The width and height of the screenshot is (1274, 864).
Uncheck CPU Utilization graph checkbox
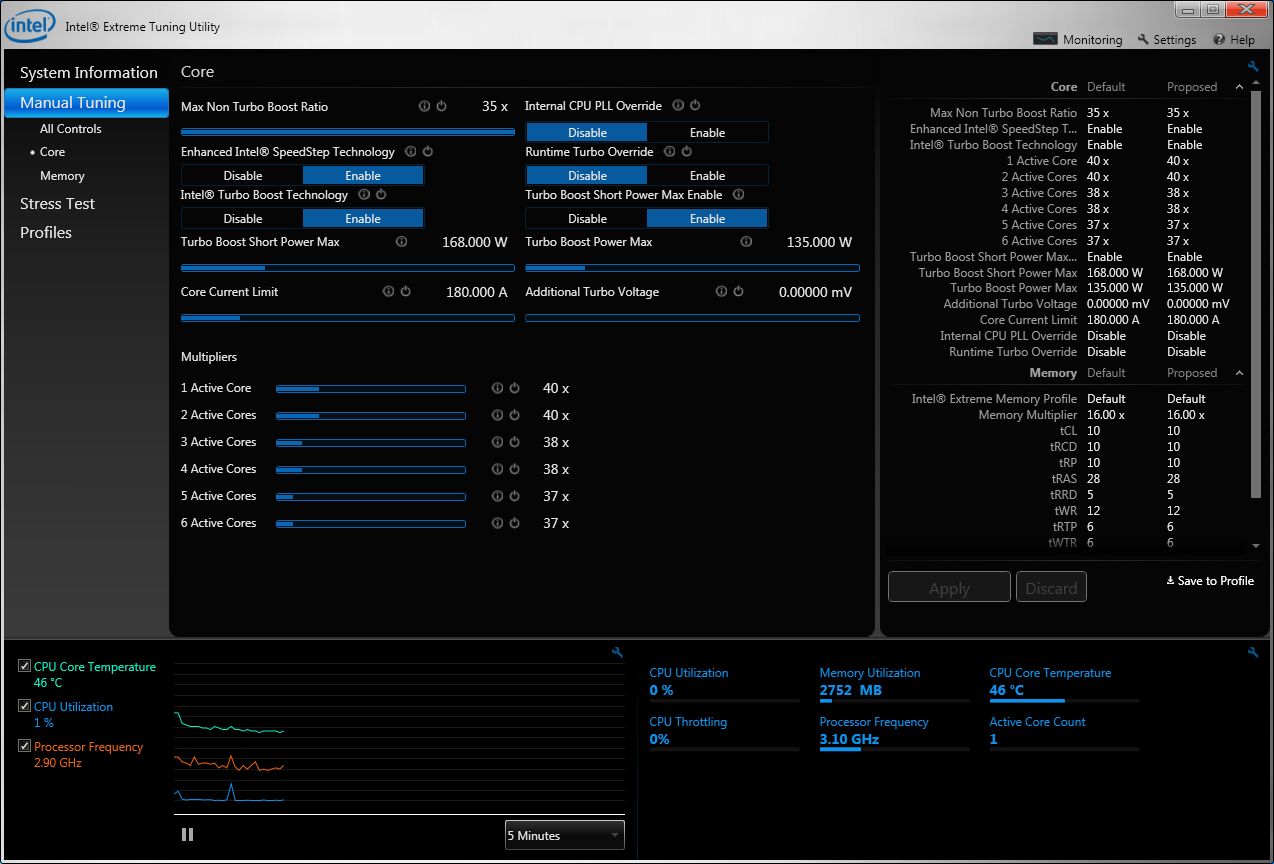pos(25,706)
